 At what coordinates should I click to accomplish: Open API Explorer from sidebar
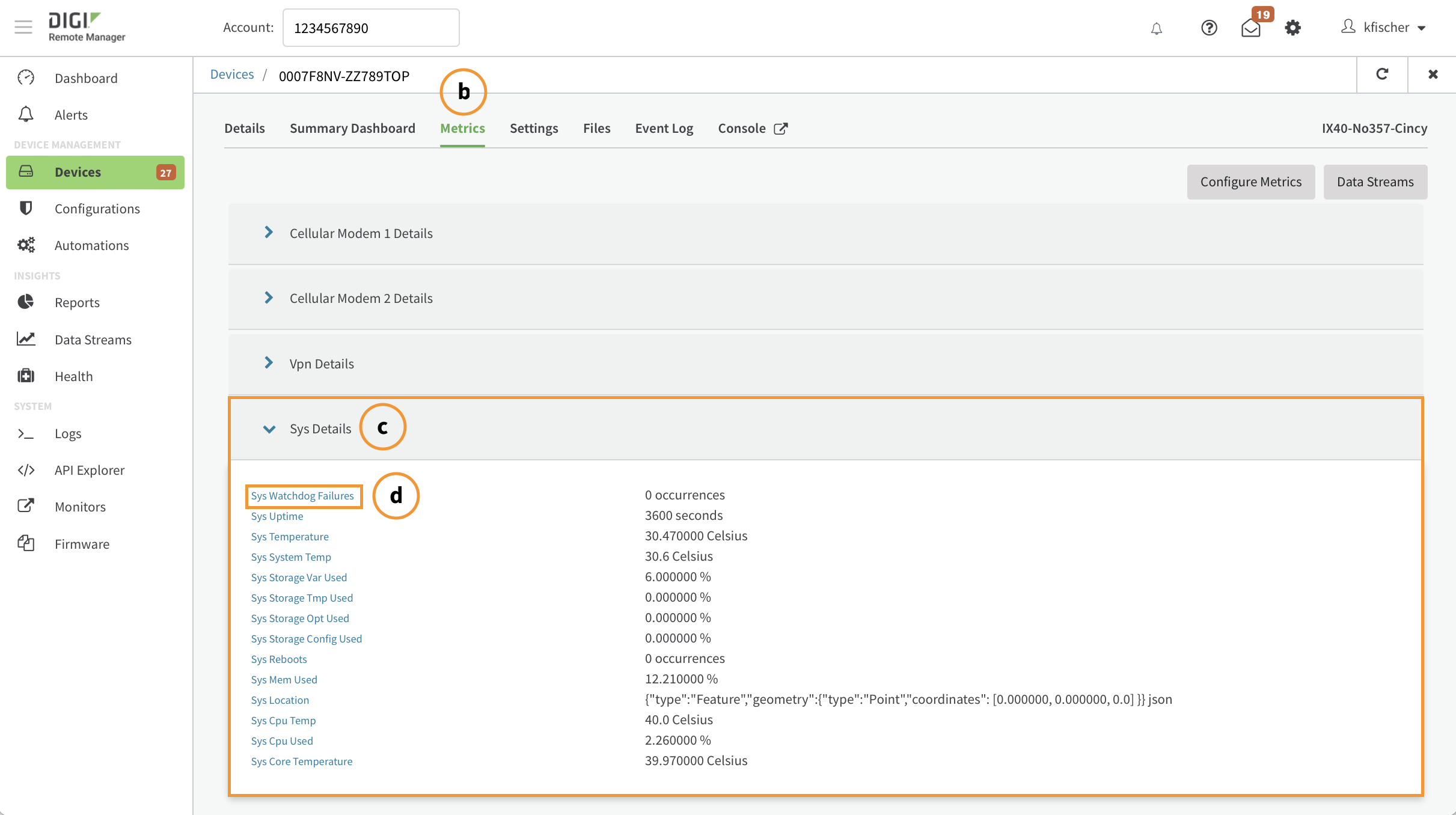point(89,470)
